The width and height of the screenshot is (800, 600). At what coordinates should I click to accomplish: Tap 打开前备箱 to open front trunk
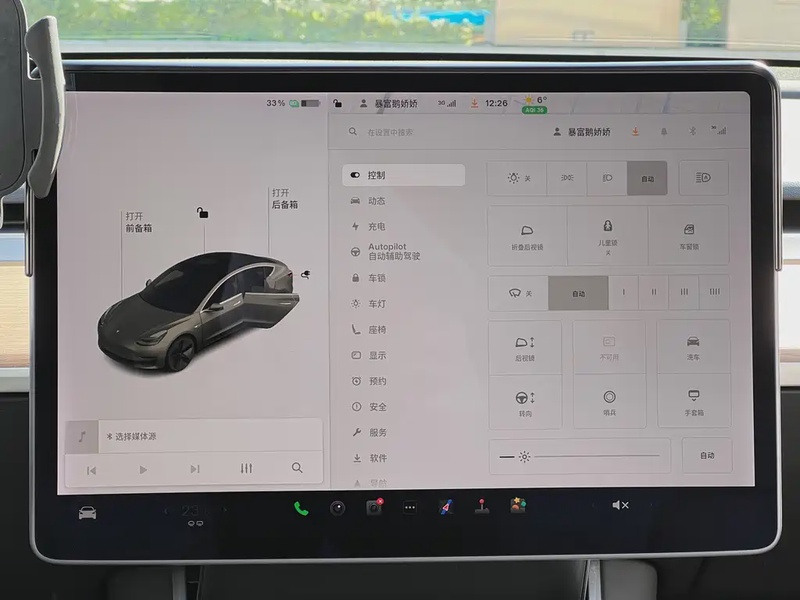tap(139, 222)
